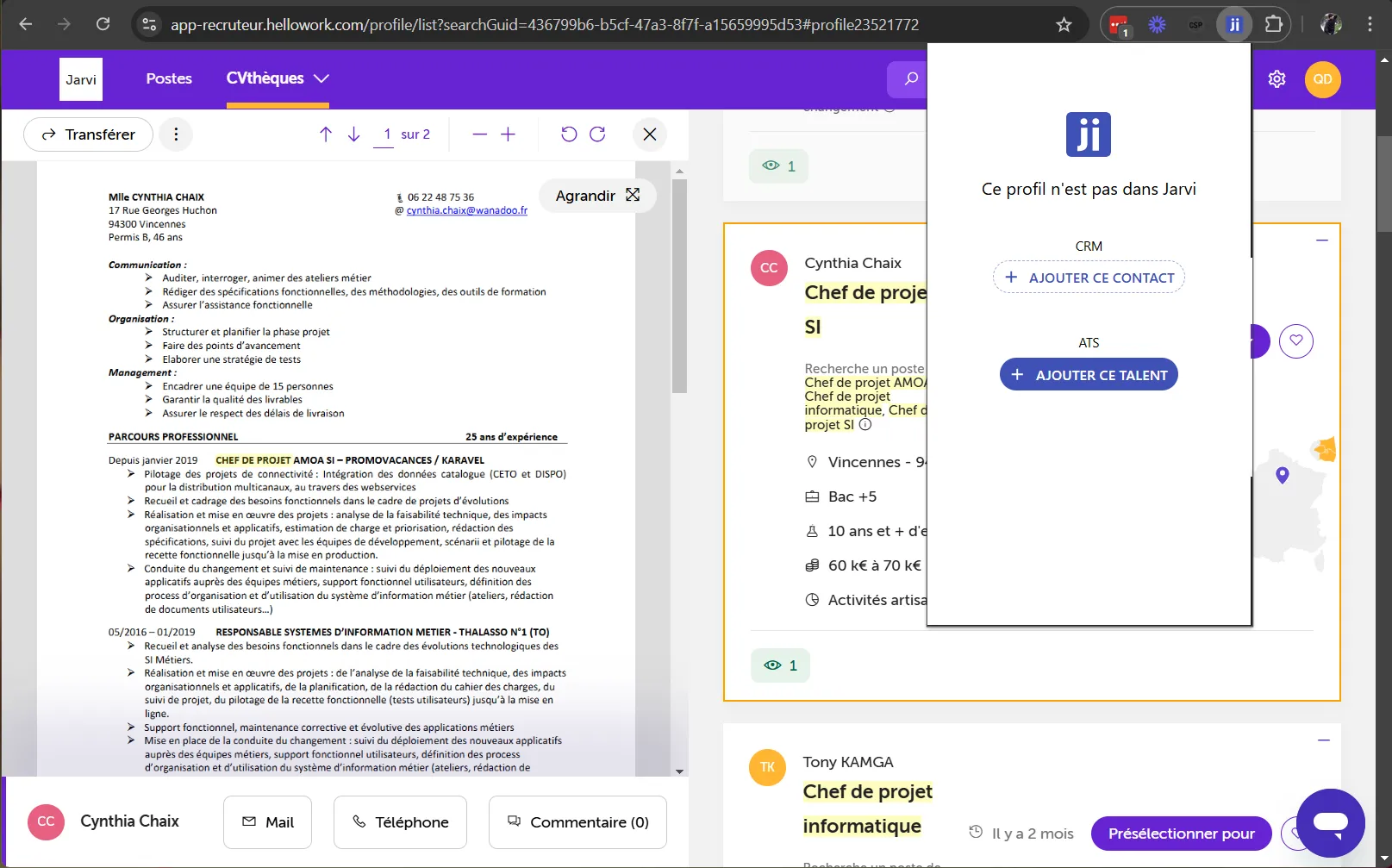Click the Ajouter ce talent button
Screen dimensions: 1392x868
tap(1089, 375)
